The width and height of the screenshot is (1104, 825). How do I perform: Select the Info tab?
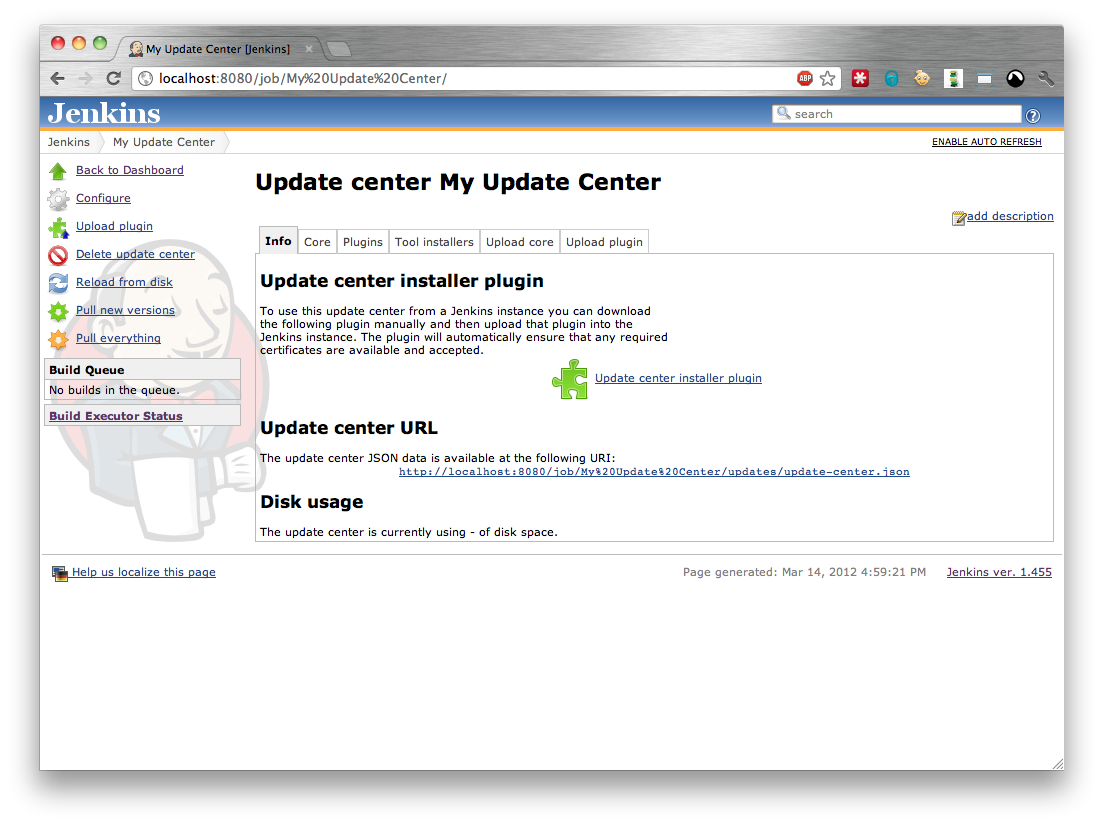click(x=278, y=241)
